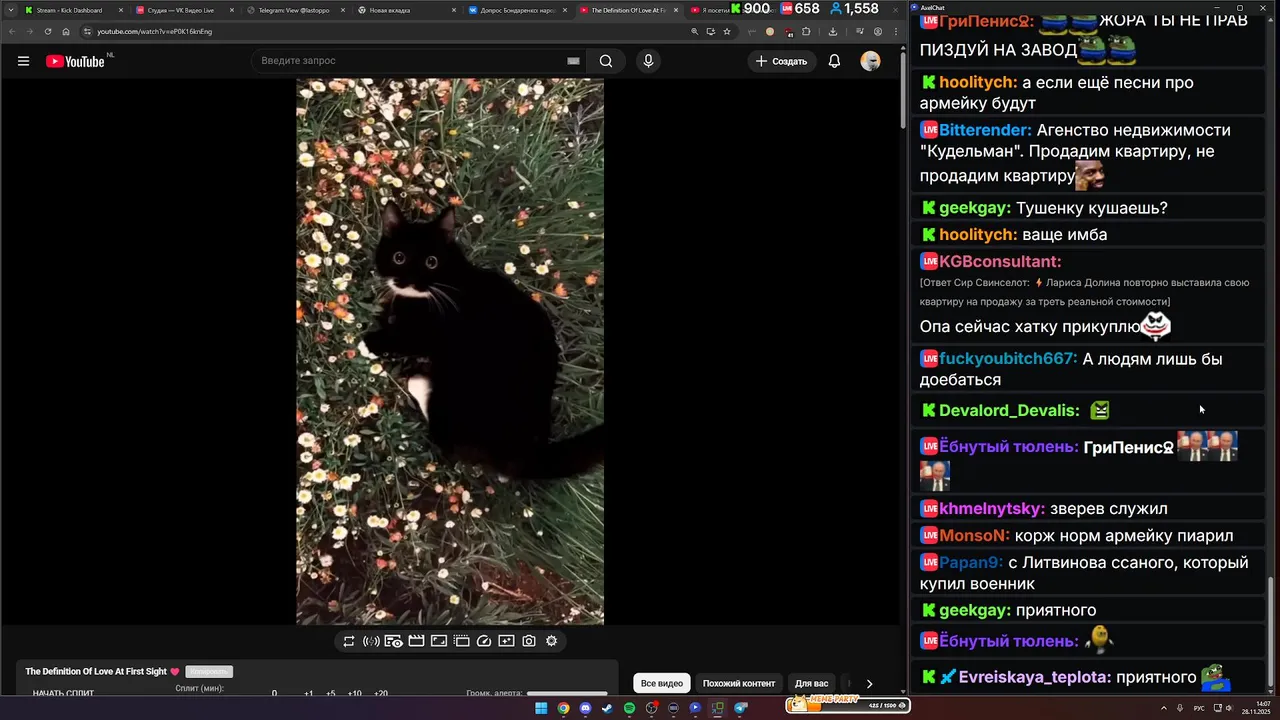1280x720 pixels.
Task: Click the Kick viewer counter 900
Action: 749,9
